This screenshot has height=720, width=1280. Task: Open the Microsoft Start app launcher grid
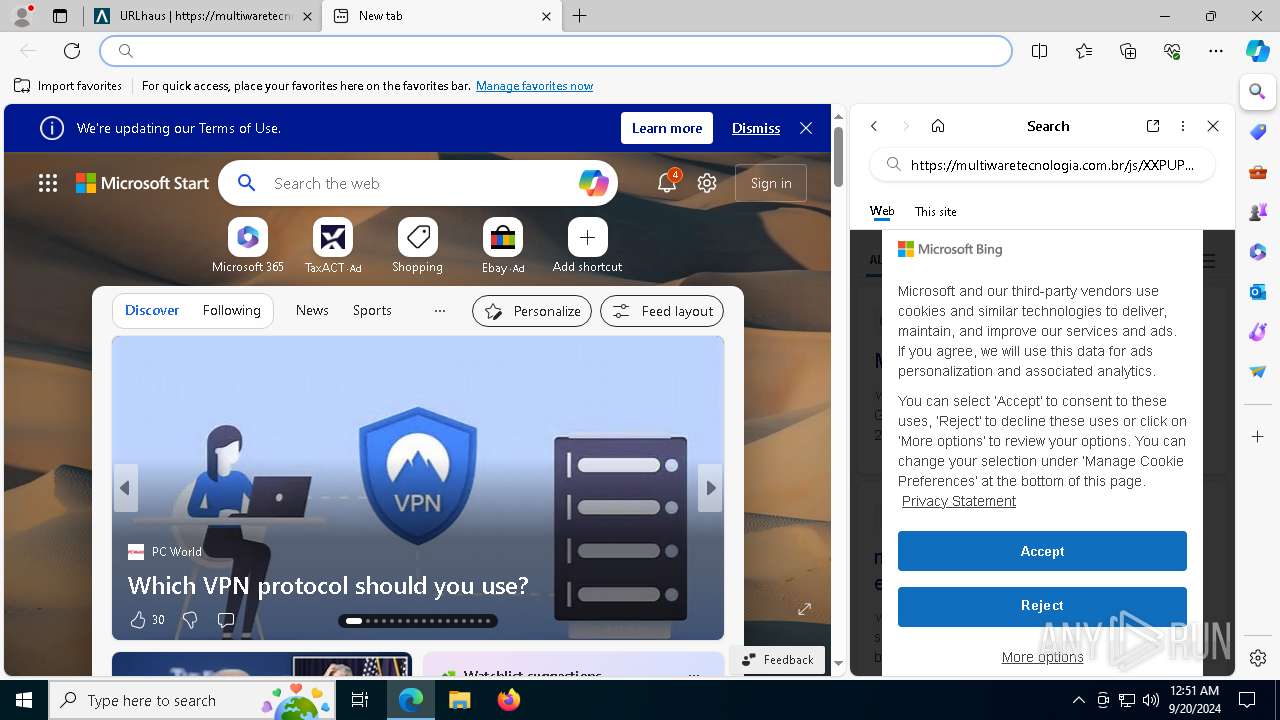48,183
